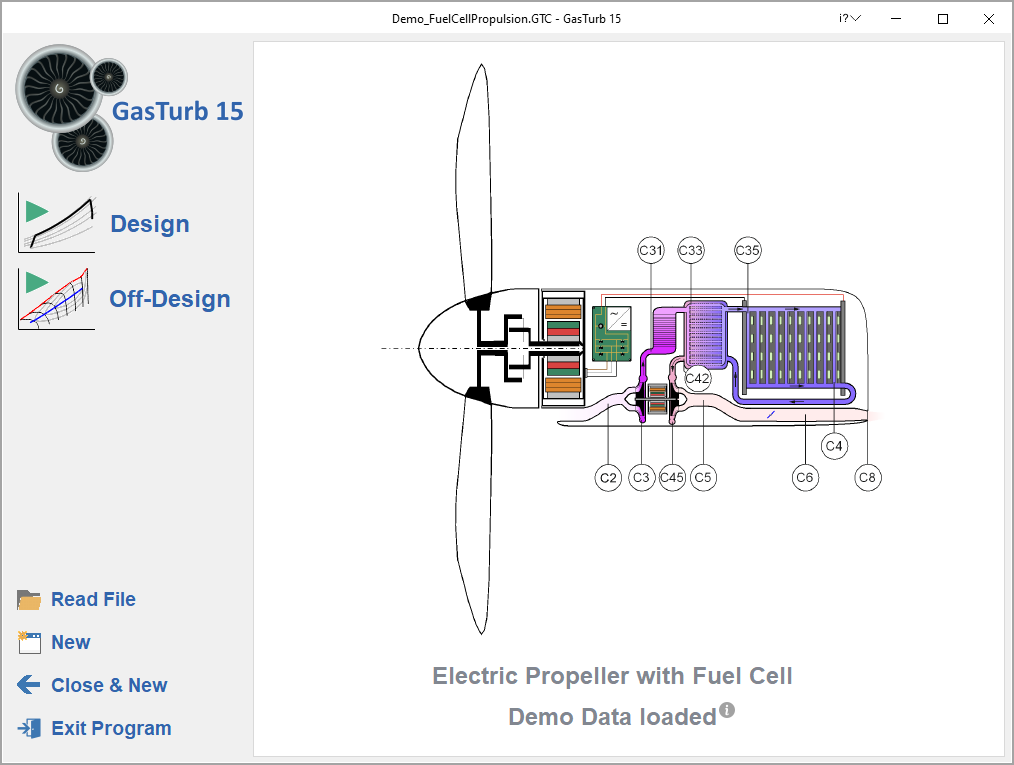Click the GasTurb 15 title text

pyautogui.click(x=178, y=111)
